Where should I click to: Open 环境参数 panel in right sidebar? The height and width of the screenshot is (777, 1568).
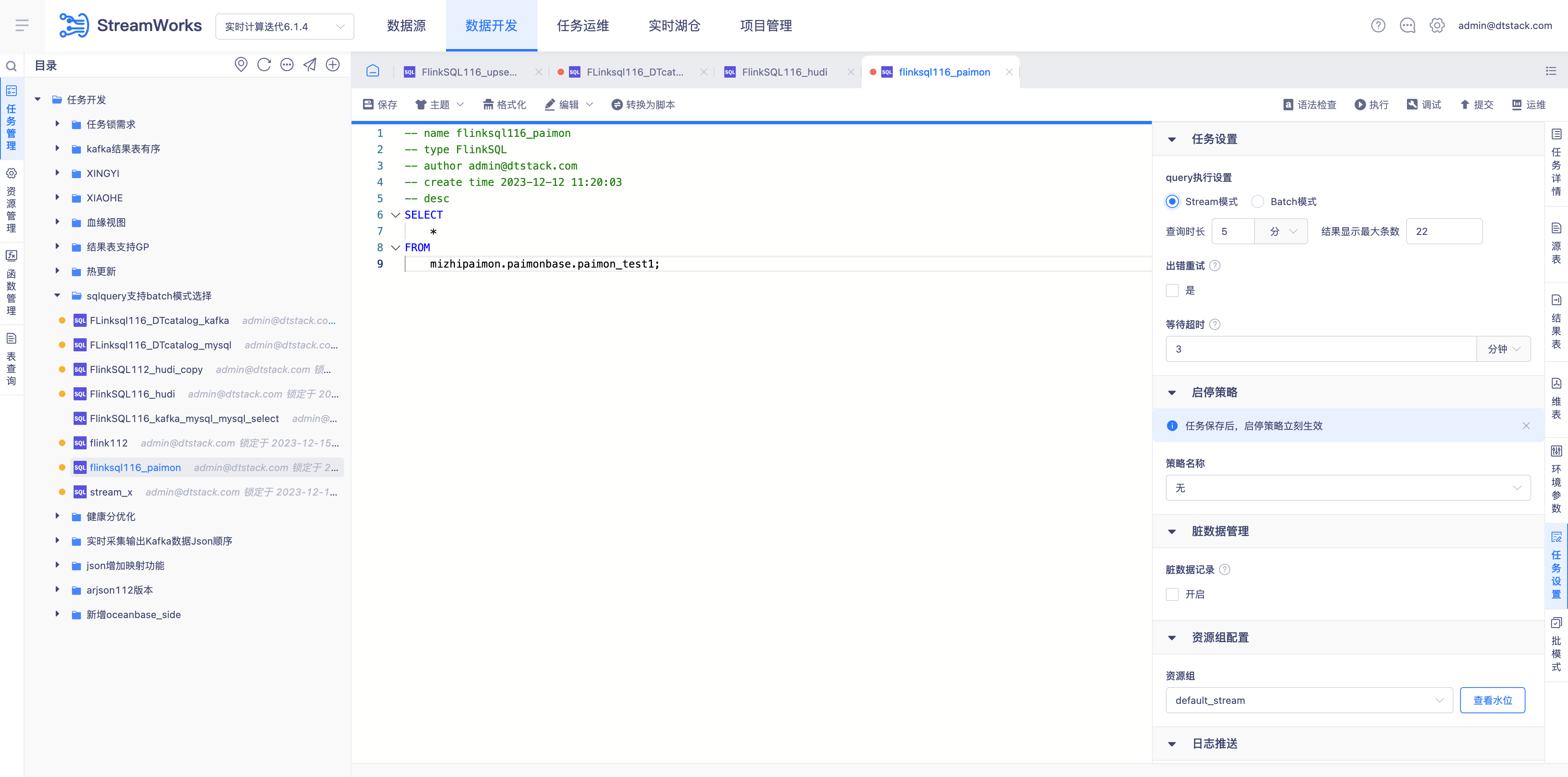pos(1556,480)
